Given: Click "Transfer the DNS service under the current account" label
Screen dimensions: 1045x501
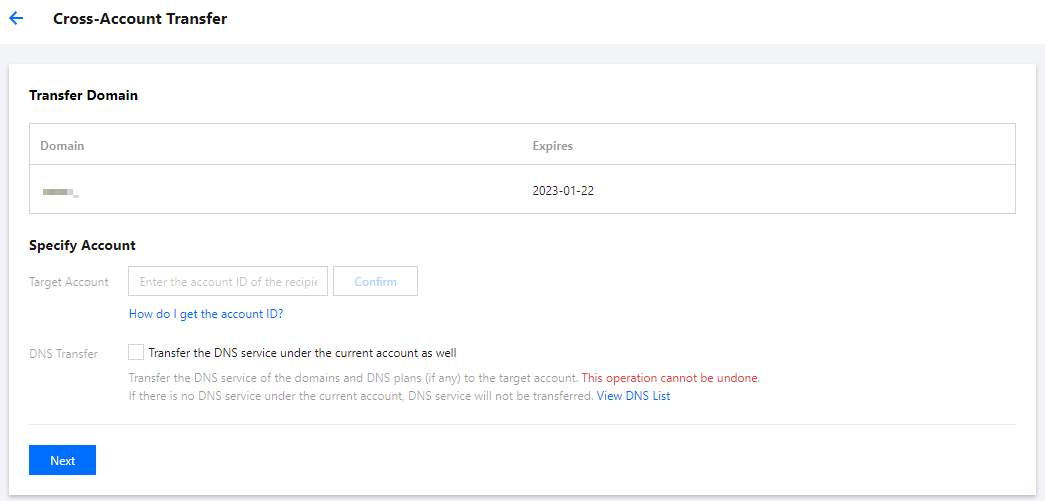Looking at the screenshot, I should (302, 352).
